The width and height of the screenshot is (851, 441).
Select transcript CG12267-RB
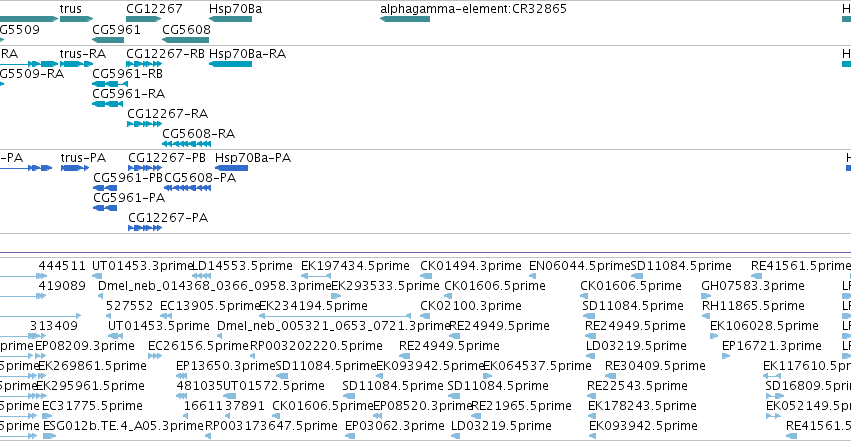click(166, 54)
